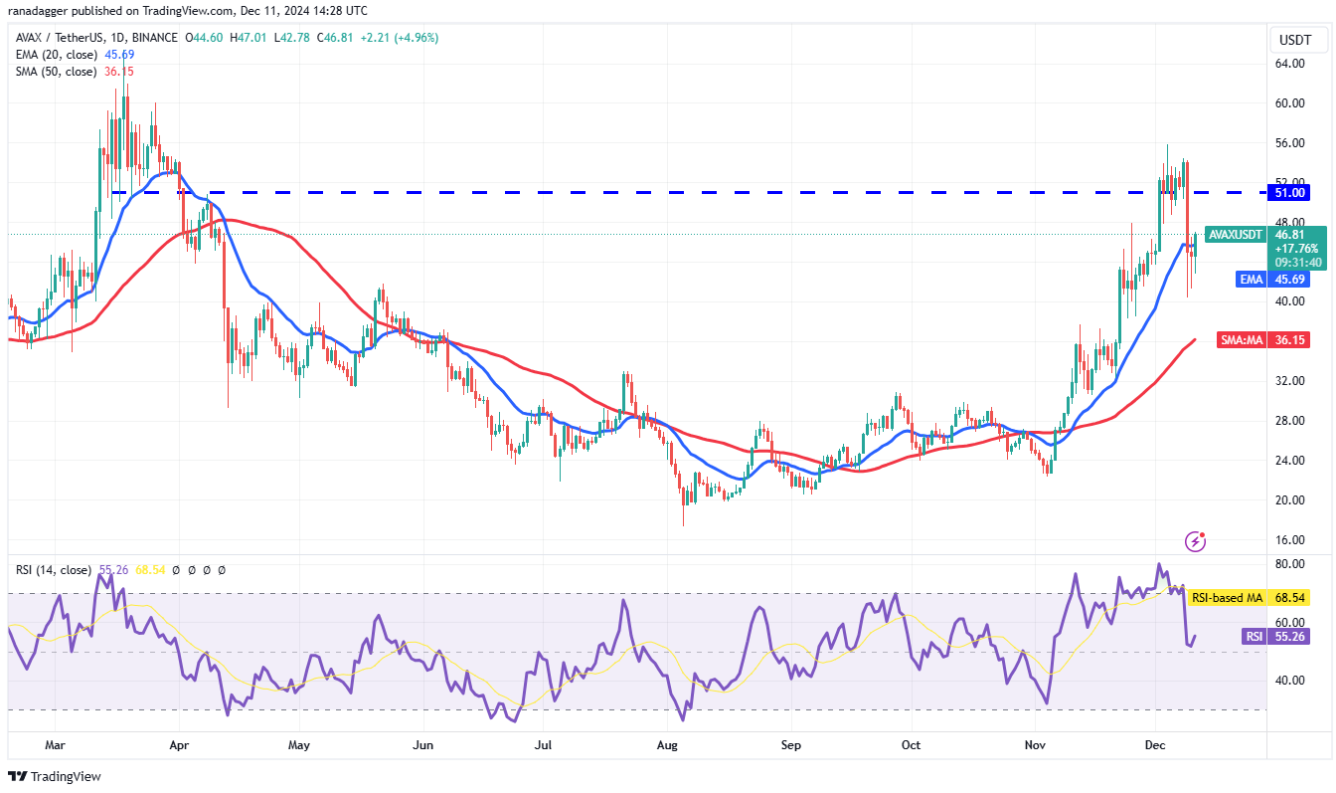Click the RSI-based MA label

[1228, 598]
